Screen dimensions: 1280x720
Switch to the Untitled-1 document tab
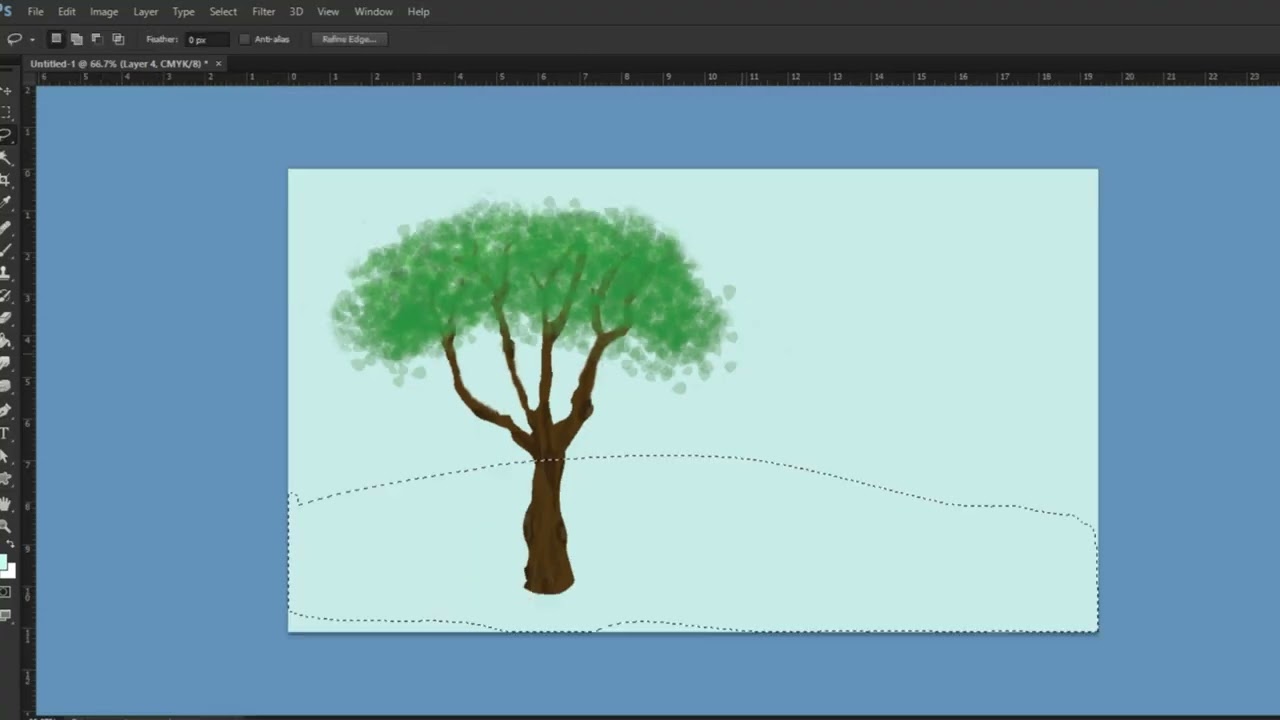pyautogui.click(x=119, y=63)
